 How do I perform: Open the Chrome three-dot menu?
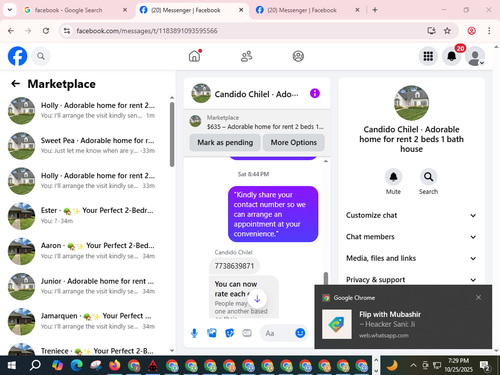[x=489, y=31]
